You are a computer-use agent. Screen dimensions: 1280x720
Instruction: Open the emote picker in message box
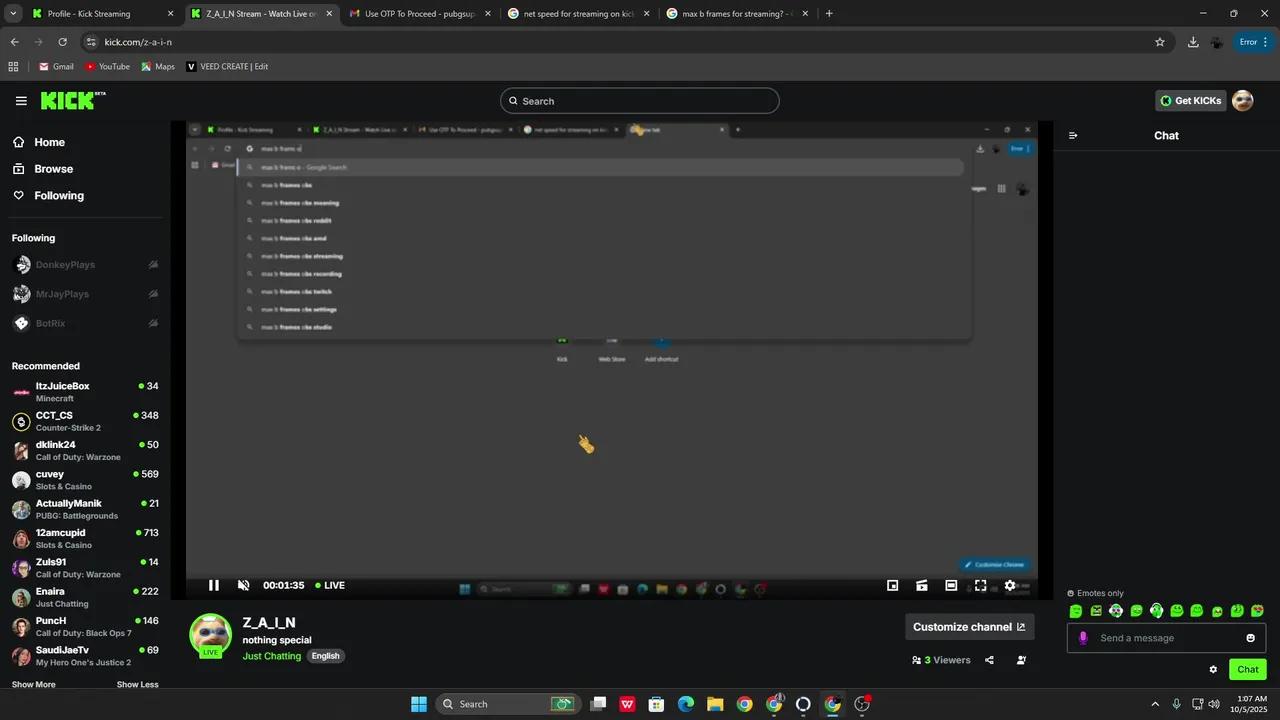pyautogui.click(x=1250, y=638)
